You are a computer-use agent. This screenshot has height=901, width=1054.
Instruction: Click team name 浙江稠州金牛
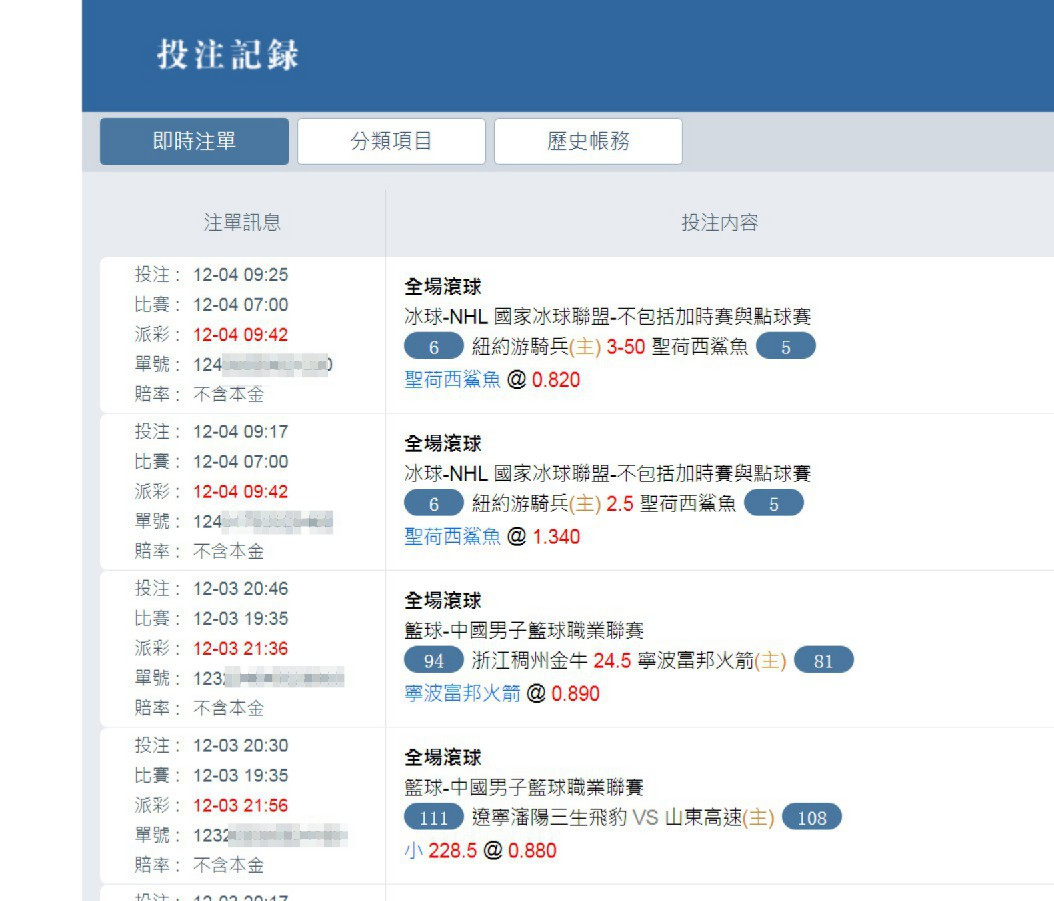point(530,661)
